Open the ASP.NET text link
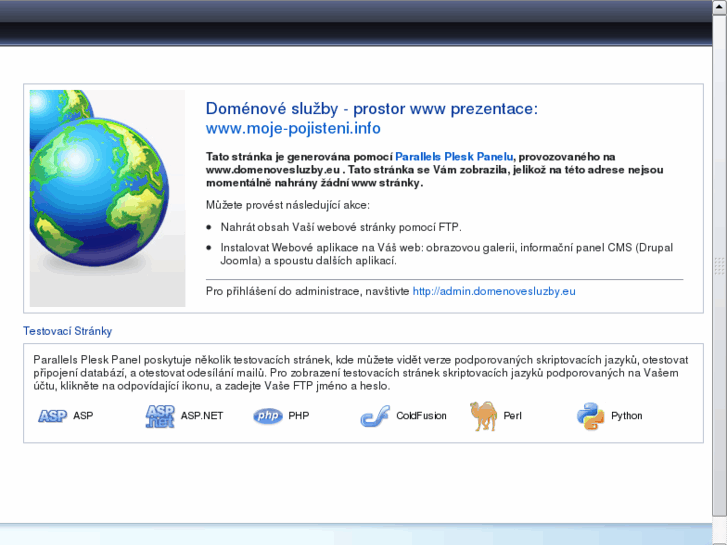This screenshot has height=545, width=727. tap(202, 416)
